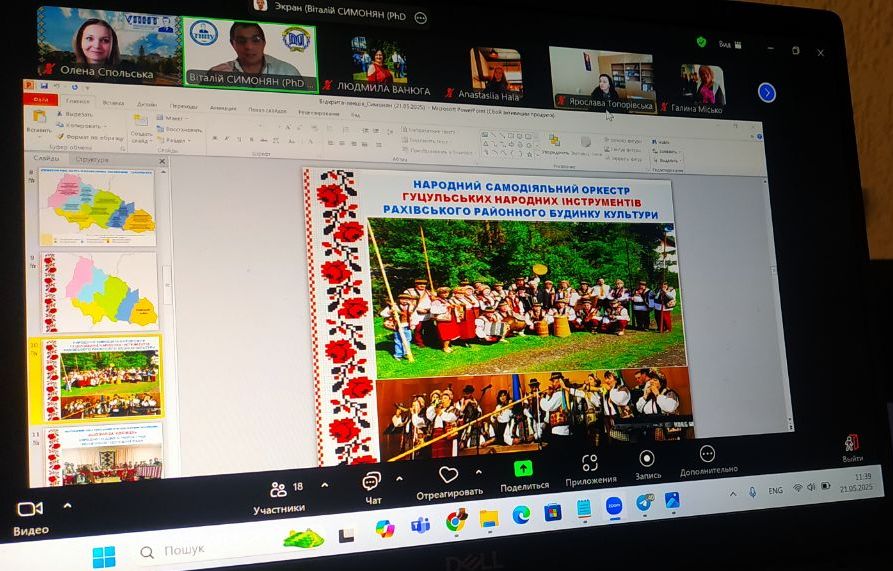Click the green Поделиться share button
The height and width of the screenshot is (571, 893).
click(x=523, y=469)
